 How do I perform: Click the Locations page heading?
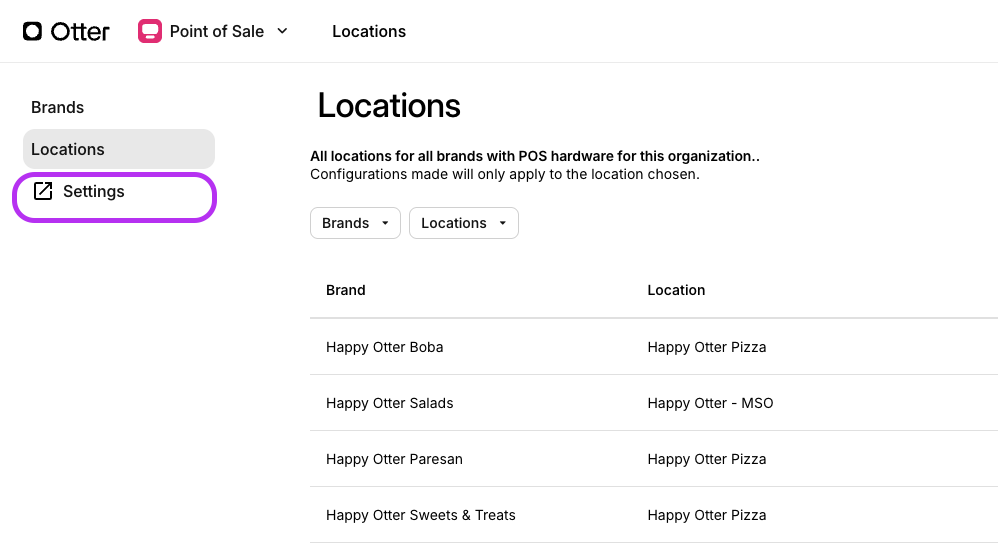pyautogui.click(x=389, y=106)
